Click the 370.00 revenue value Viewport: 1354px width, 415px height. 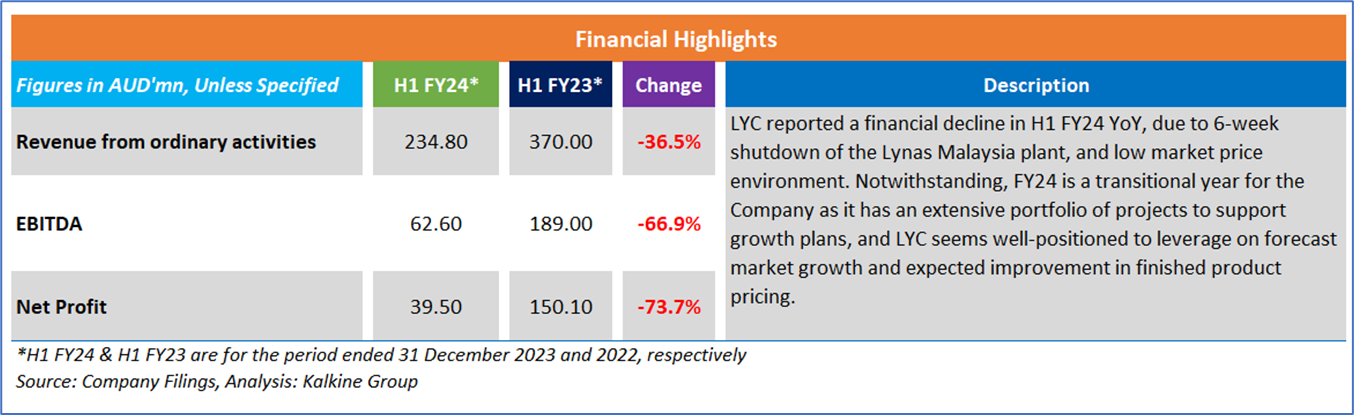pos(560,142)
